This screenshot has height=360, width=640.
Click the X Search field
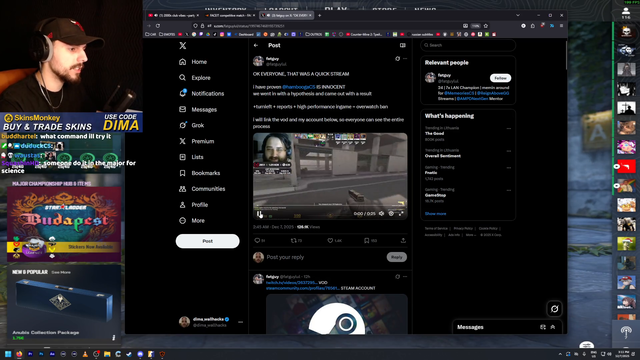point(468,45)
